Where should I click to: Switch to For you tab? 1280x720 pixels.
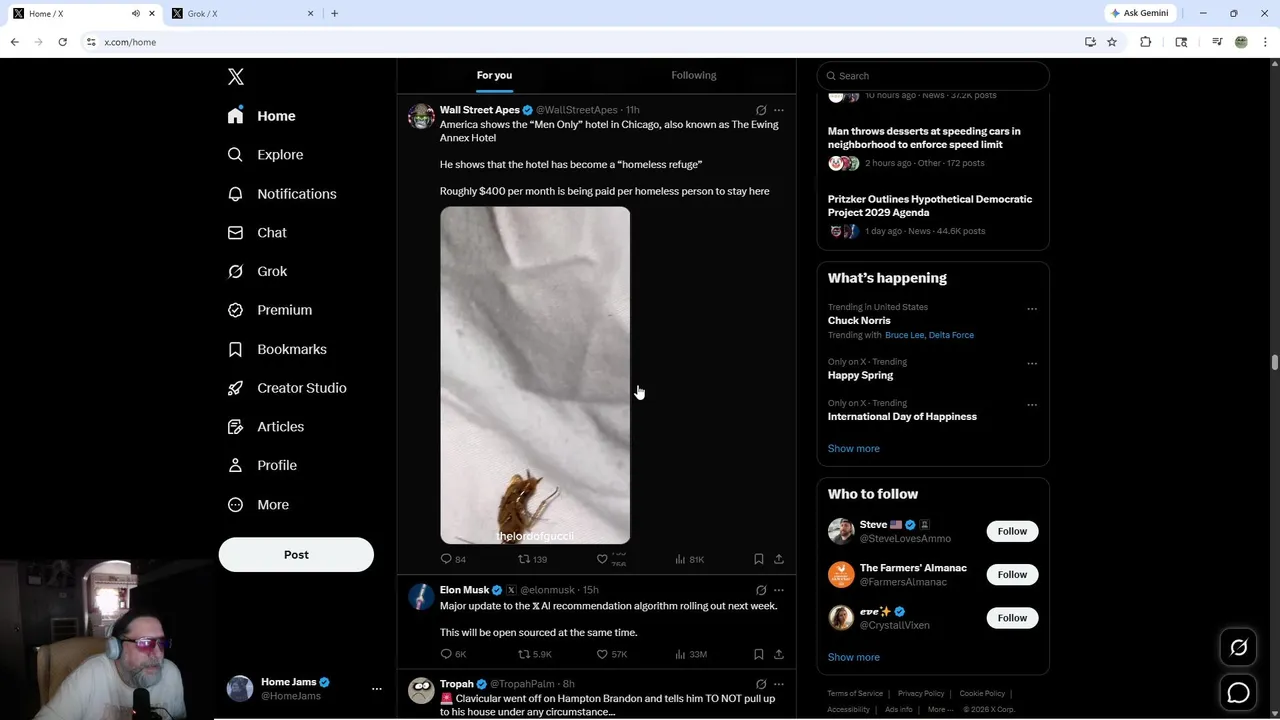click(494, 75)
